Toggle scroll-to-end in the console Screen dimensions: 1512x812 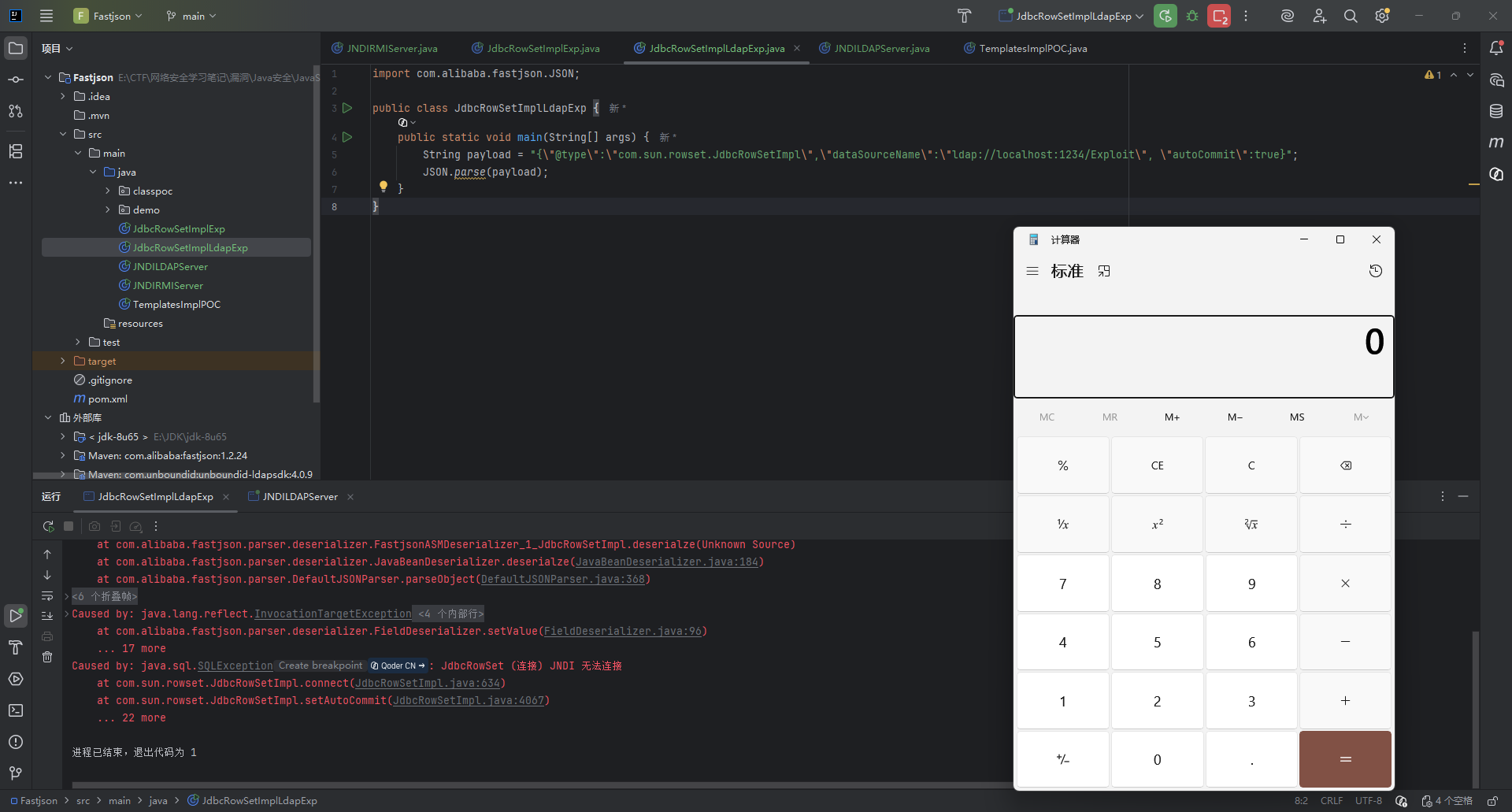(x=47, y=616)
